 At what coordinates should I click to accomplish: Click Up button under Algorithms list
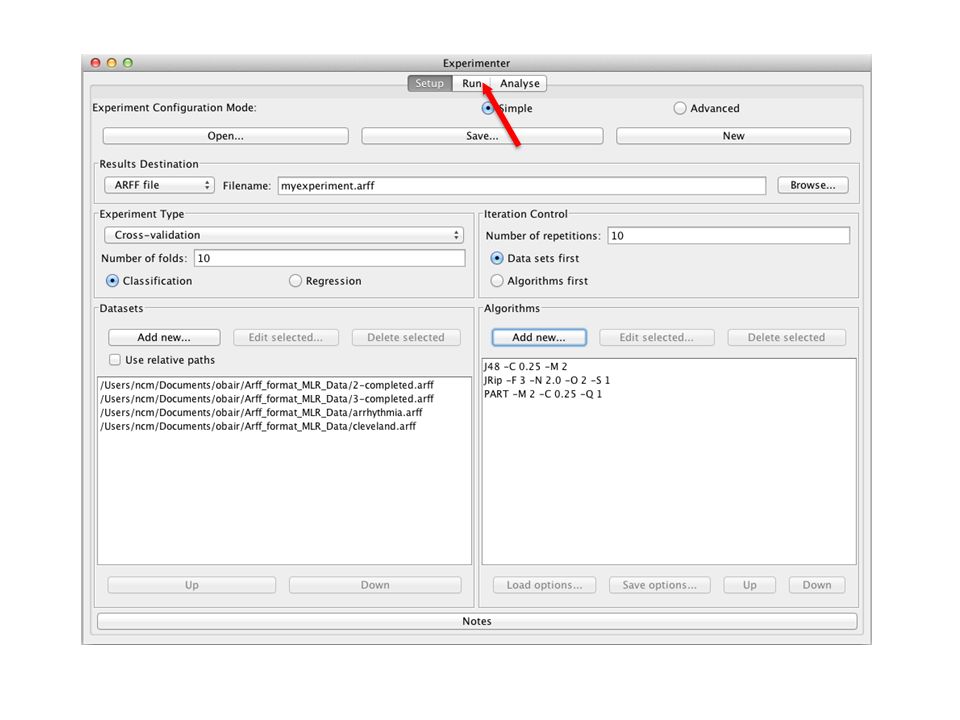[749, 585]
